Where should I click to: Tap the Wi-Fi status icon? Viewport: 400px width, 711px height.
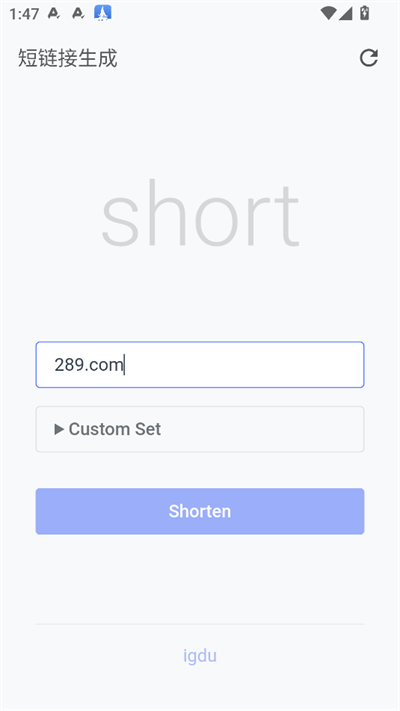[x=328, y=13]
